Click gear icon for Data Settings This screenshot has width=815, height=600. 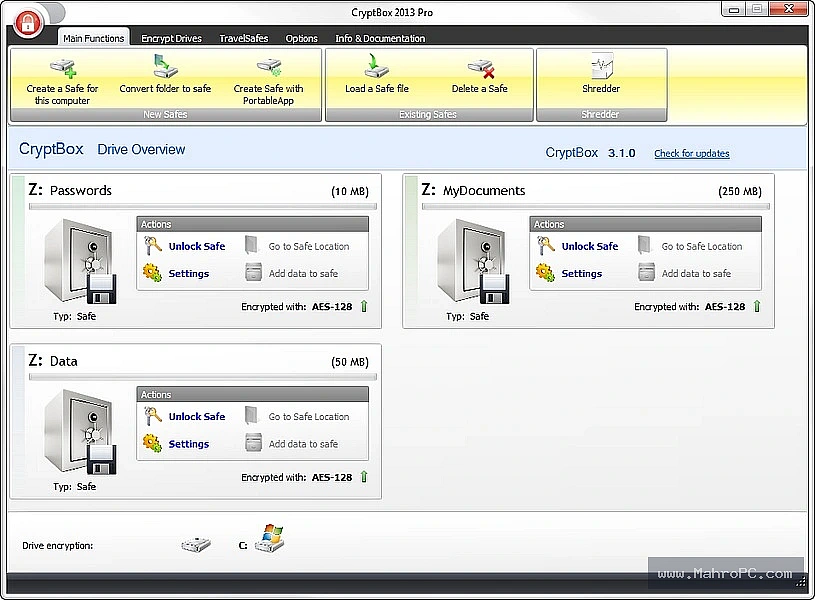point(152,443)
